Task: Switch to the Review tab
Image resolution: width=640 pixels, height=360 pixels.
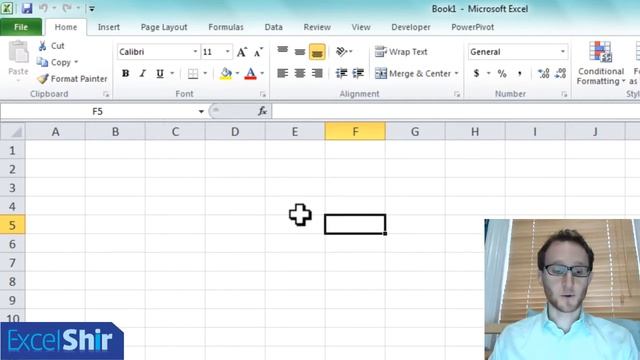Action: pyautogui.click(x=317, y=27)
